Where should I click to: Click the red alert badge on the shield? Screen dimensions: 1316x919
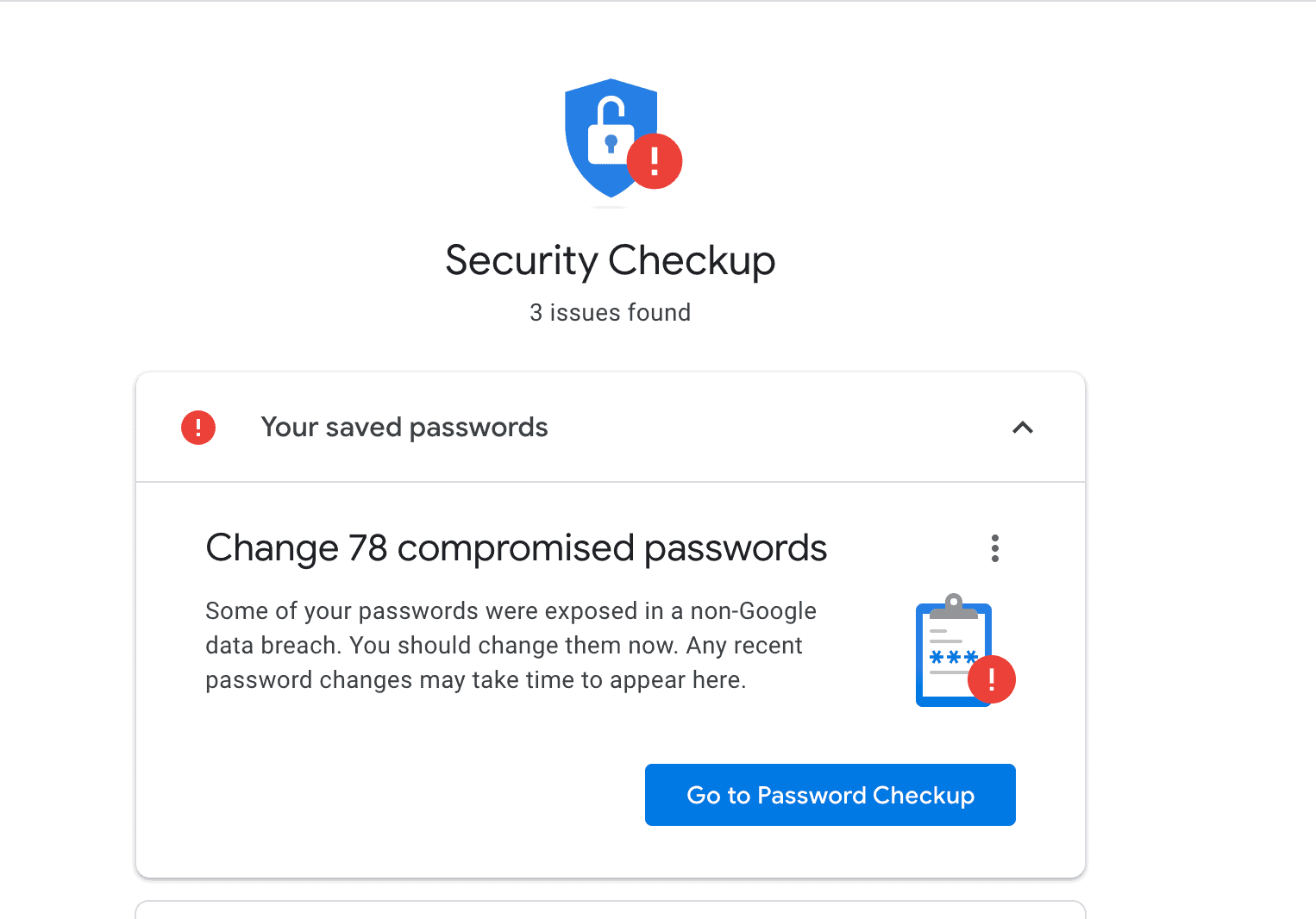[655, 161]
